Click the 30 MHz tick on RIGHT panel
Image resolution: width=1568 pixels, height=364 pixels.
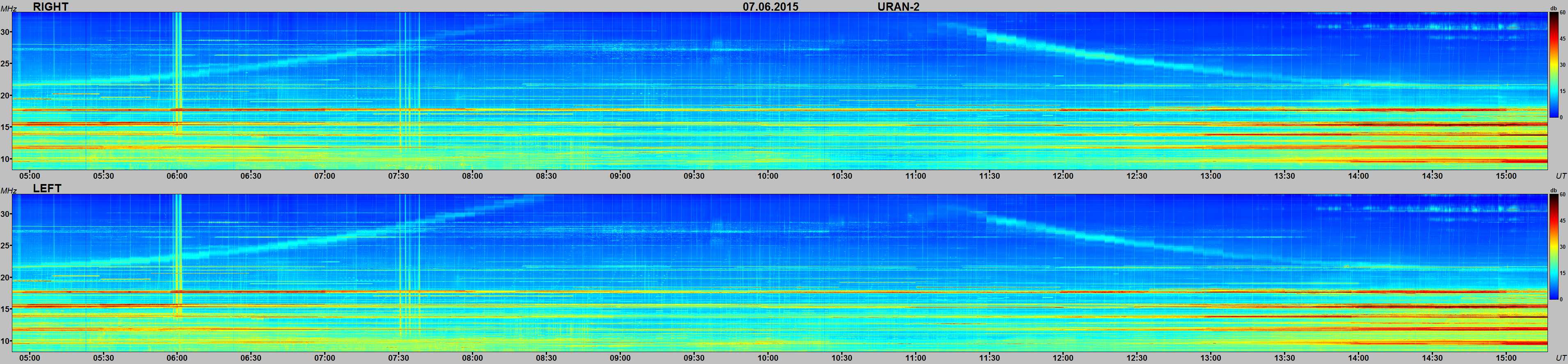point(6,32)
